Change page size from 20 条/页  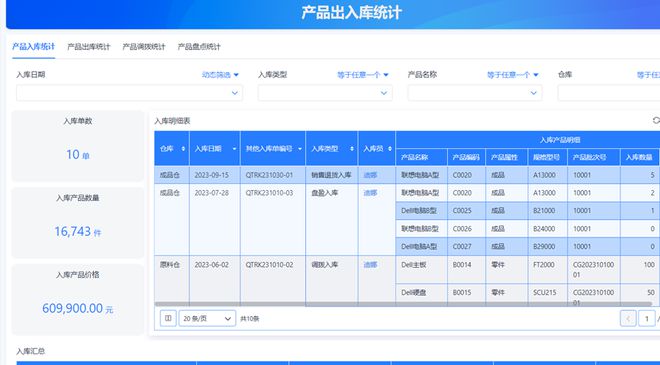pyautogui.click(x=207, y=319)
